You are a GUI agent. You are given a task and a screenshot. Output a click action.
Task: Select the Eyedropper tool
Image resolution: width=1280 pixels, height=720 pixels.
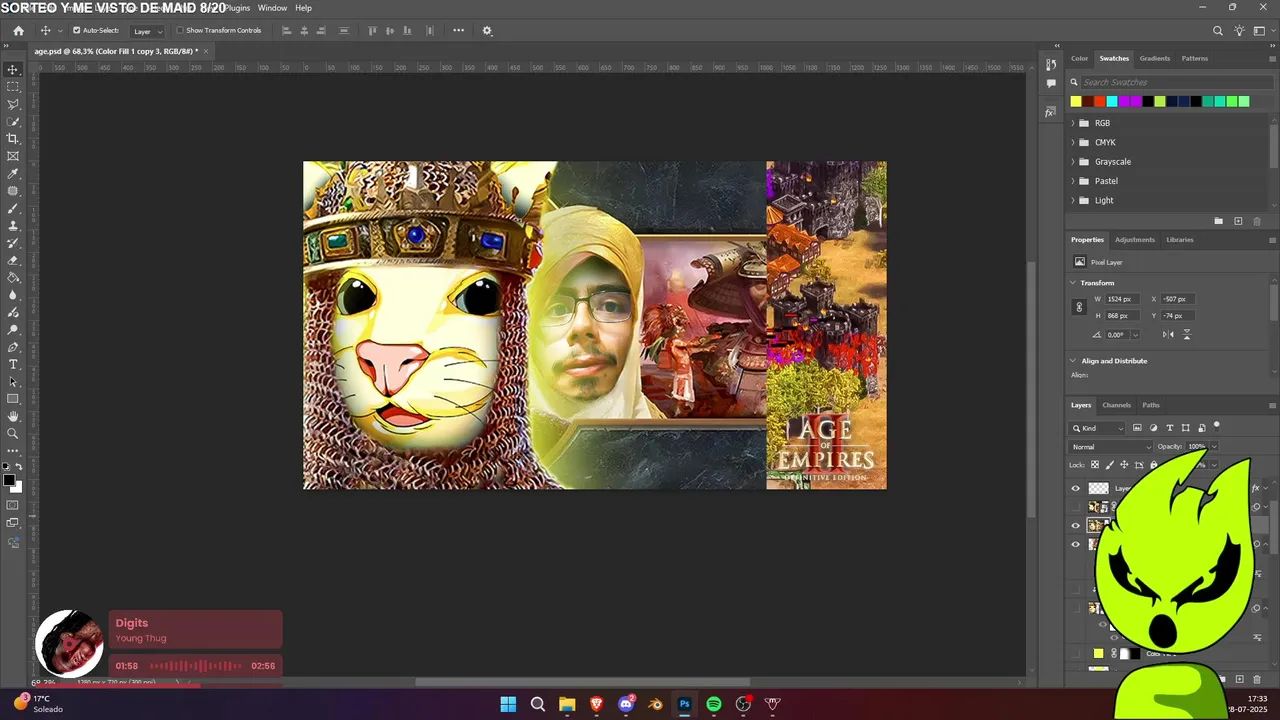click(13, 174)
